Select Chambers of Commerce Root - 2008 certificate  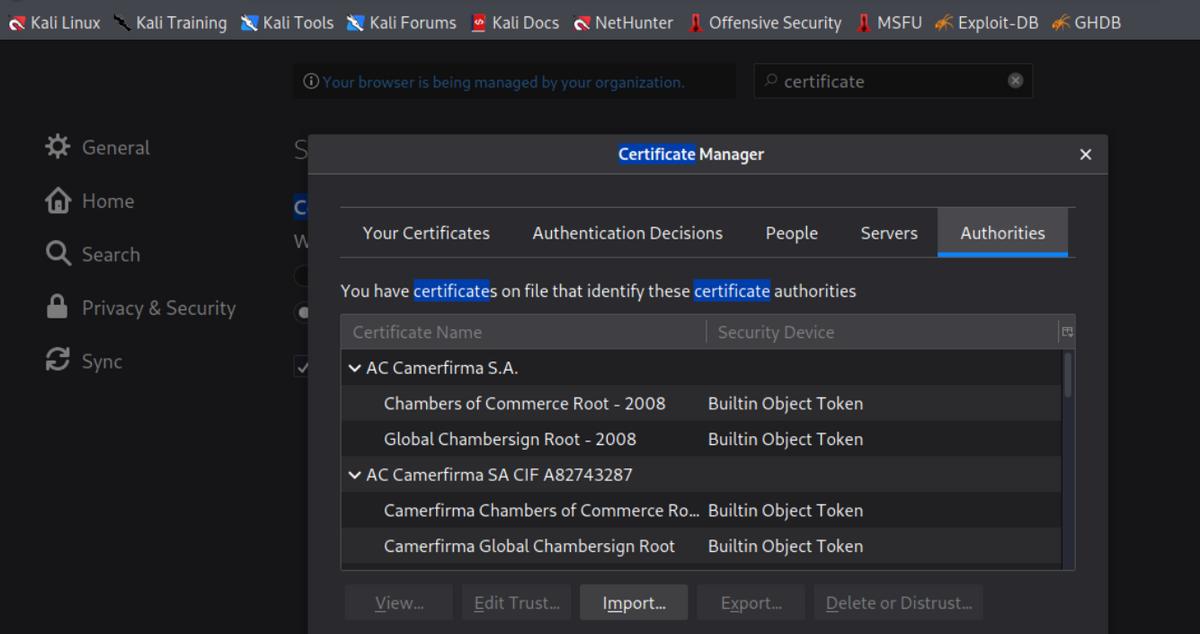[x=524, y=404]
